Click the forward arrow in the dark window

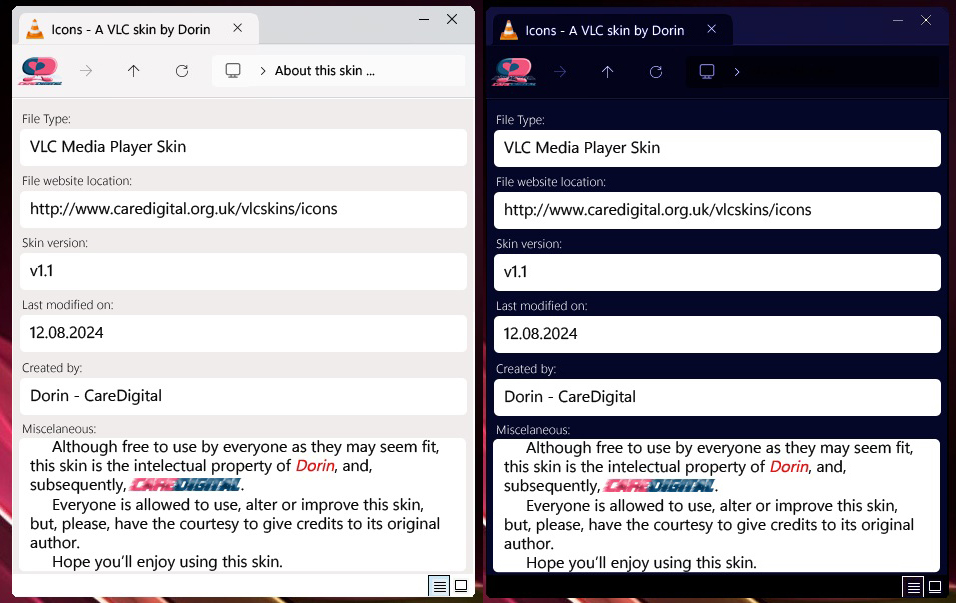pos(560,72)
